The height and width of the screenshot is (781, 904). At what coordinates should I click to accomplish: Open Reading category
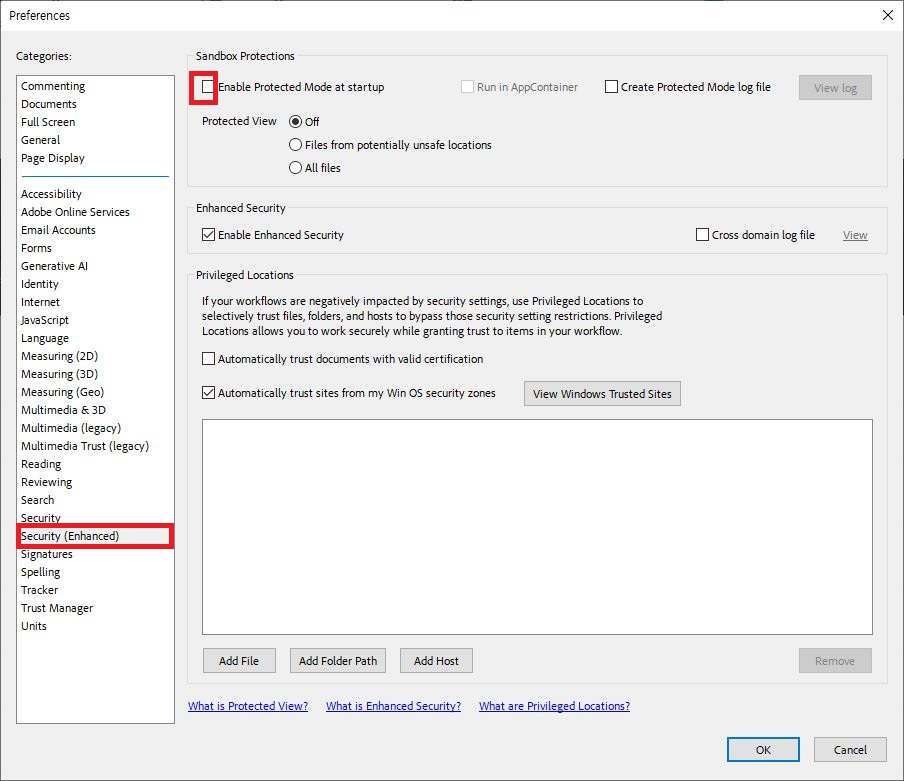(x=41, y=464)
